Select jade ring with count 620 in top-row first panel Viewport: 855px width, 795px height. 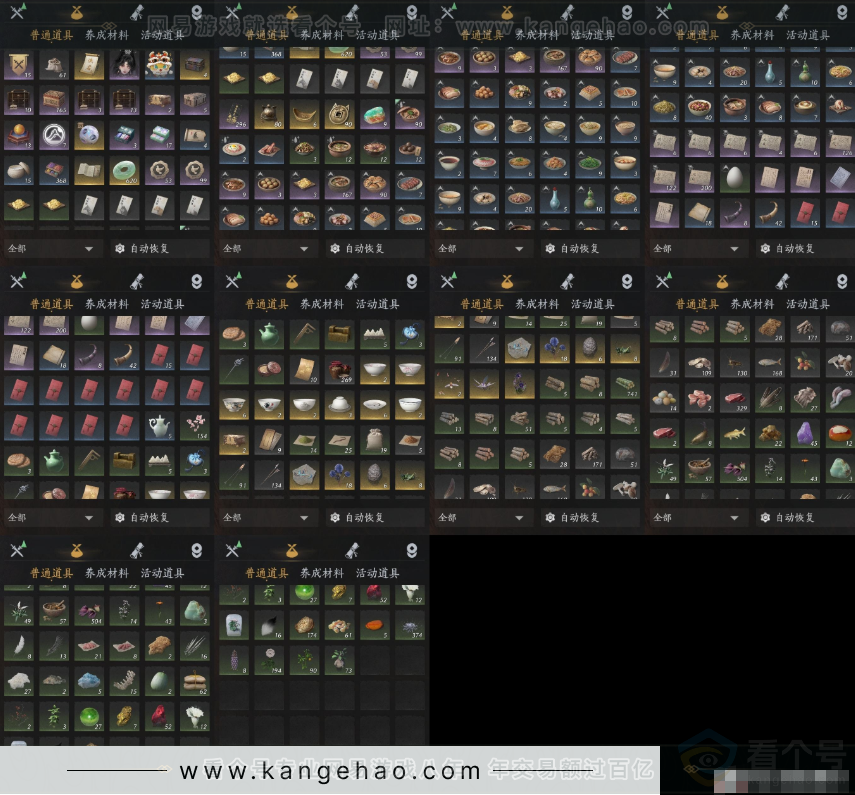tap(124, 171)
